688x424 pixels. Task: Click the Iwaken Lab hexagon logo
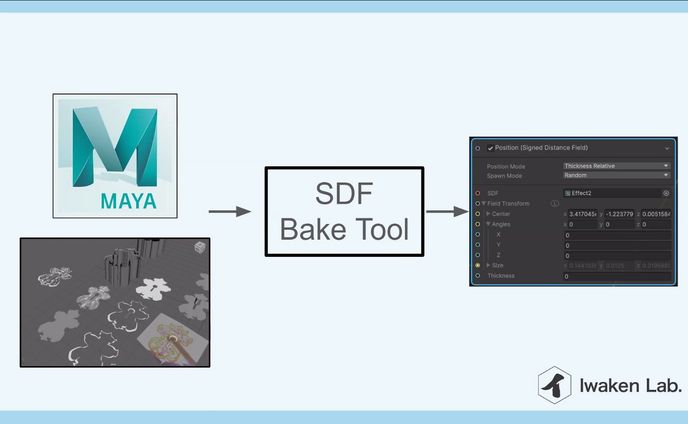point(555,385)
